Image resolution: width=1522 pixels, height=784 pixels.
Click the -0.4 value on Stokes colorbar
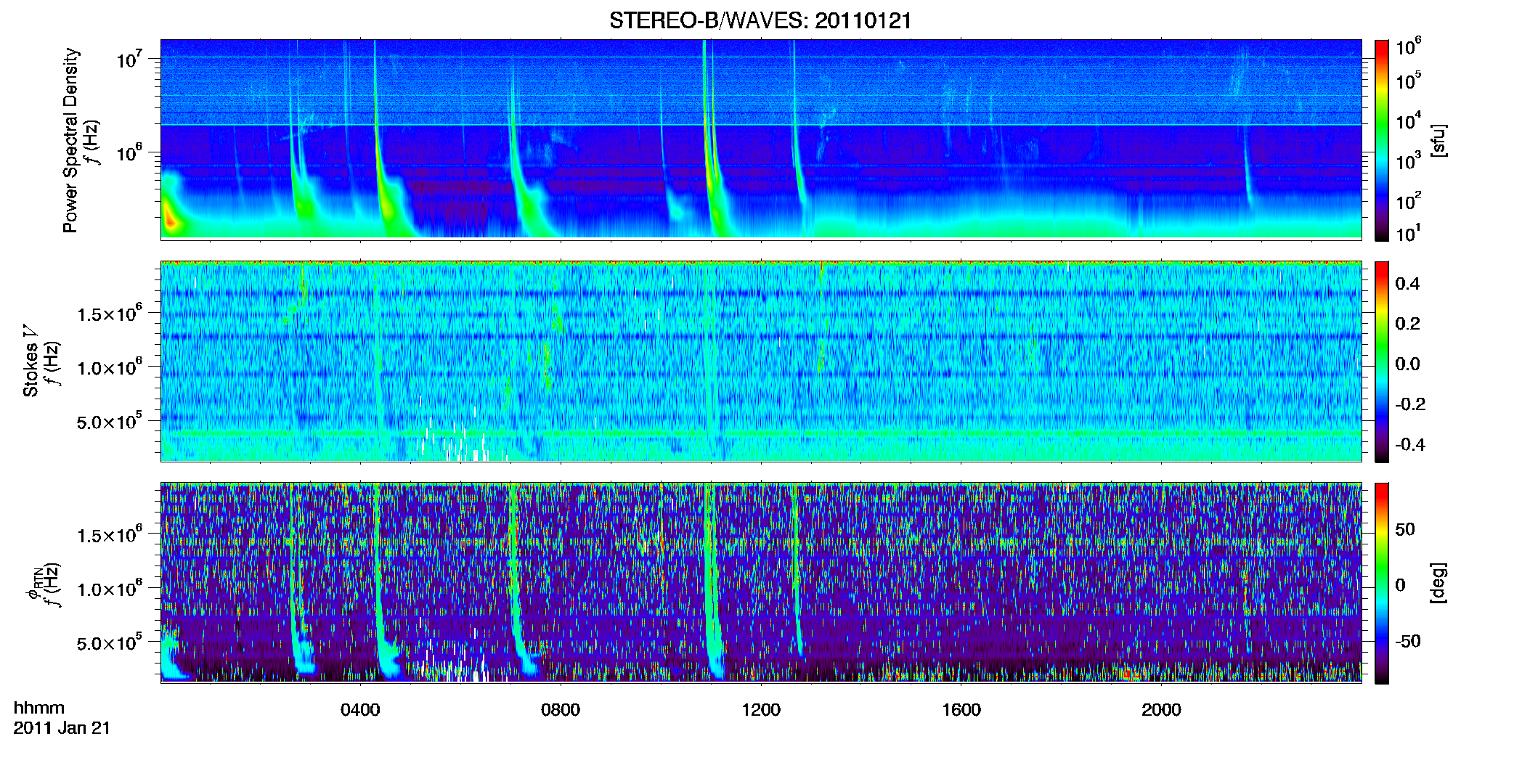1410,444
